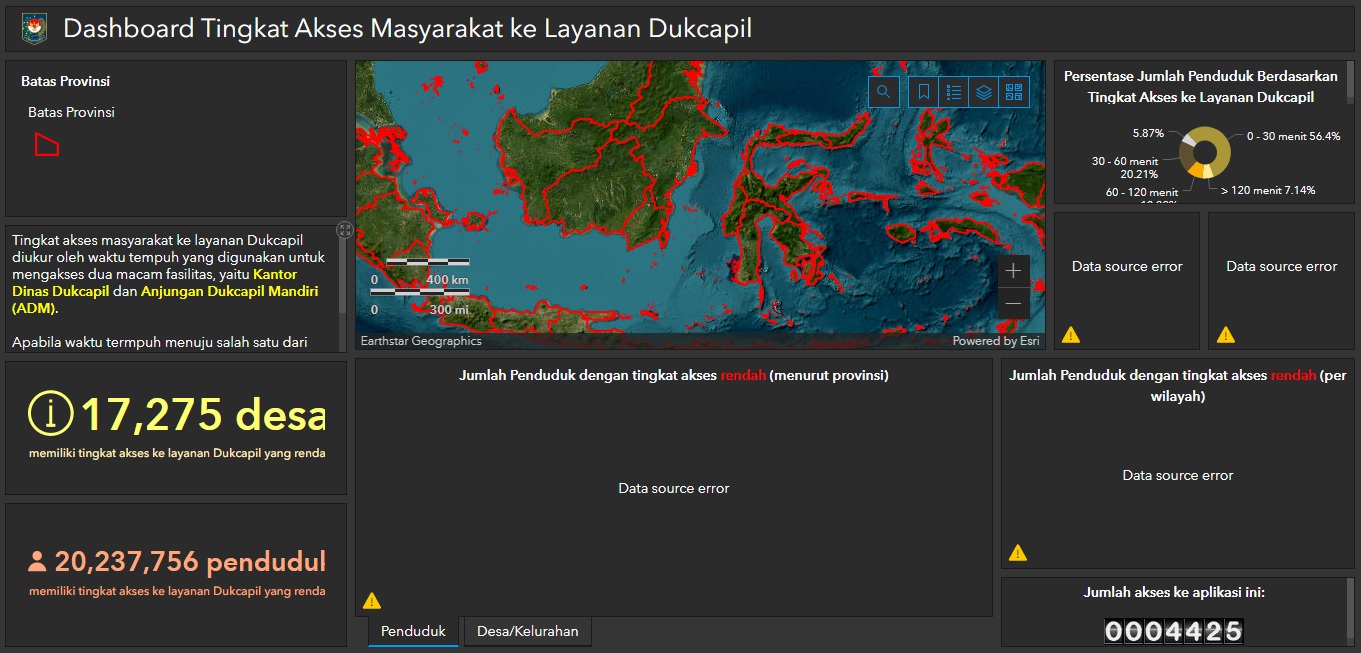The width and height of the screenshot is (1361, 653).
Task: Click the info icon beside 17,275 desa
Action: click(51, 414)
